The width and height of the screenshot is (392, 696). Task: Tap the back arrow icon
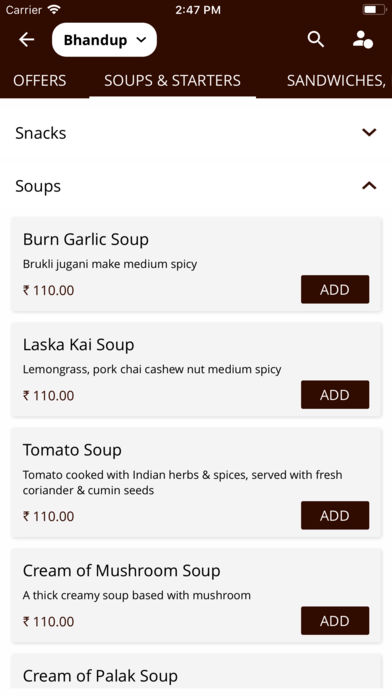pos(27,40)
